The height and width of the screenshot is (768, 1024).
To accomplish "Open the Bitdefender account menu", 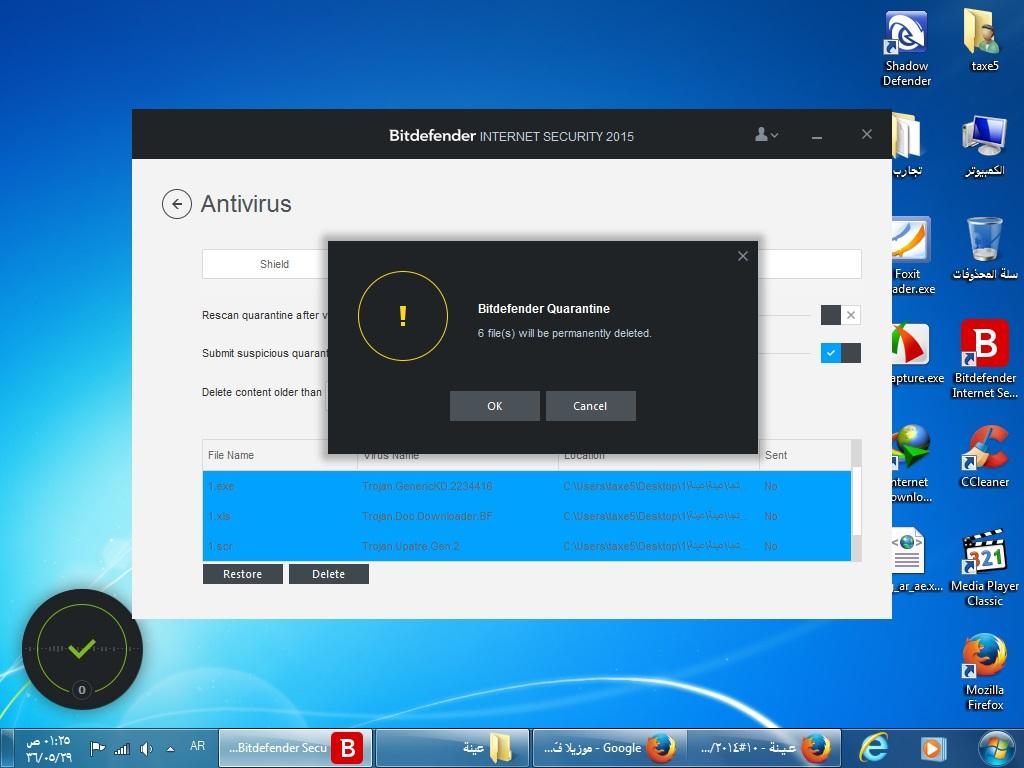I will tap(766, 135).
